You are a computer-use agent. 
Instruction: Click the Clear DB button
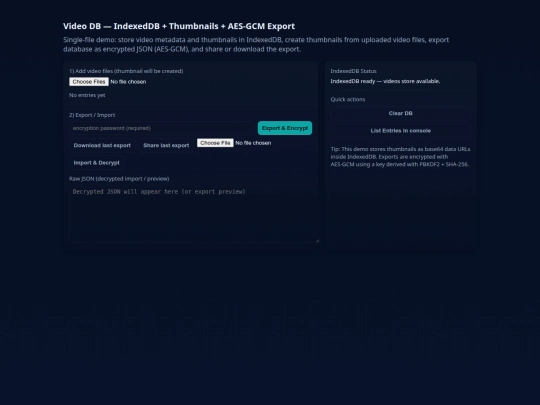coord(401,113)
